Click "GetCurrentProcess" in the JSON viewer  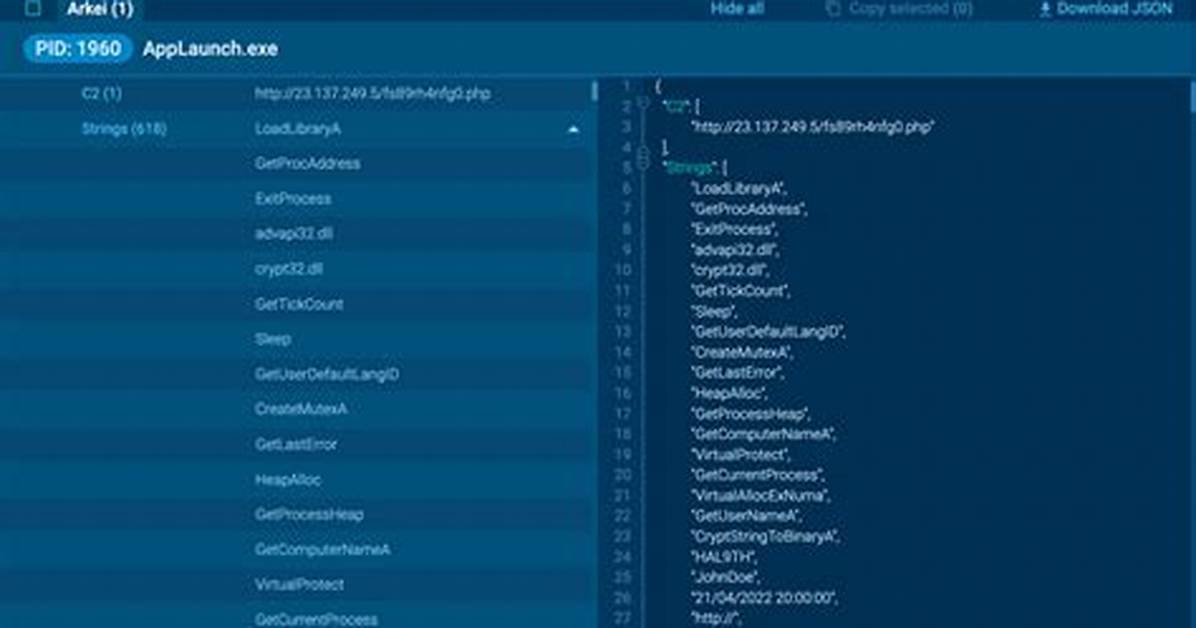point(757,475)
